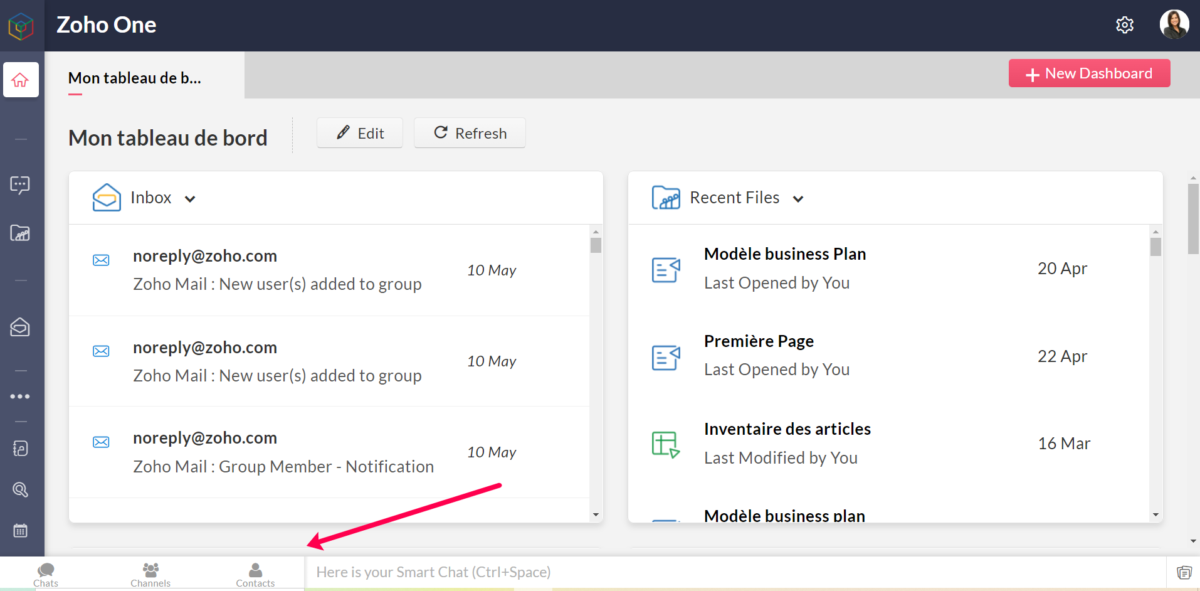Click the Home icon in left sidebar
Screen dimensions: 1200x591
pyautogui.click(x=20, y=80)
